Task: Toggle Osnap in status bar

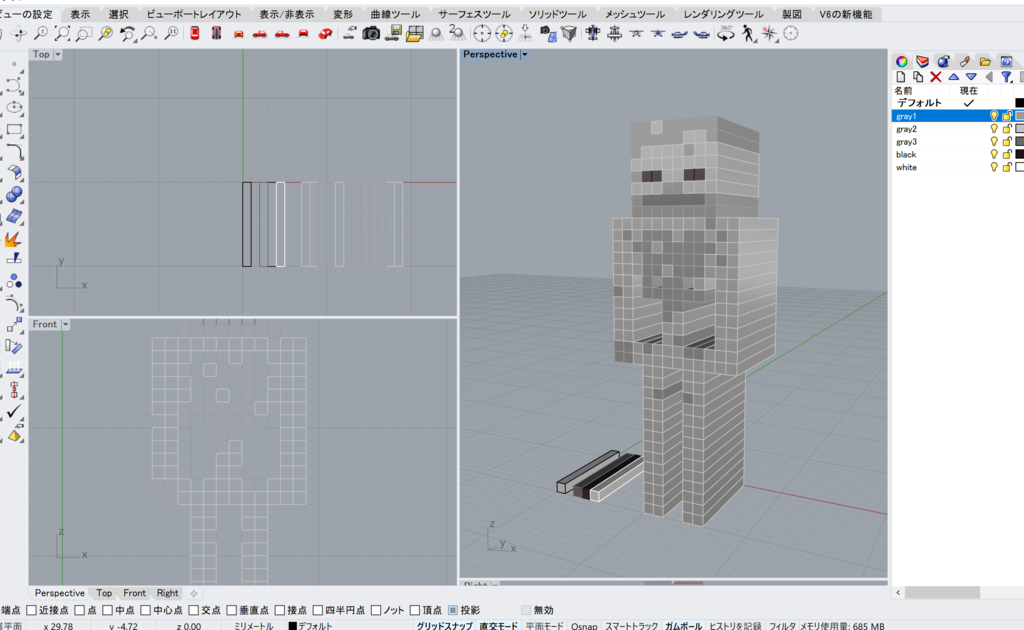Action: pyautogui.click(x=584, y=625)
